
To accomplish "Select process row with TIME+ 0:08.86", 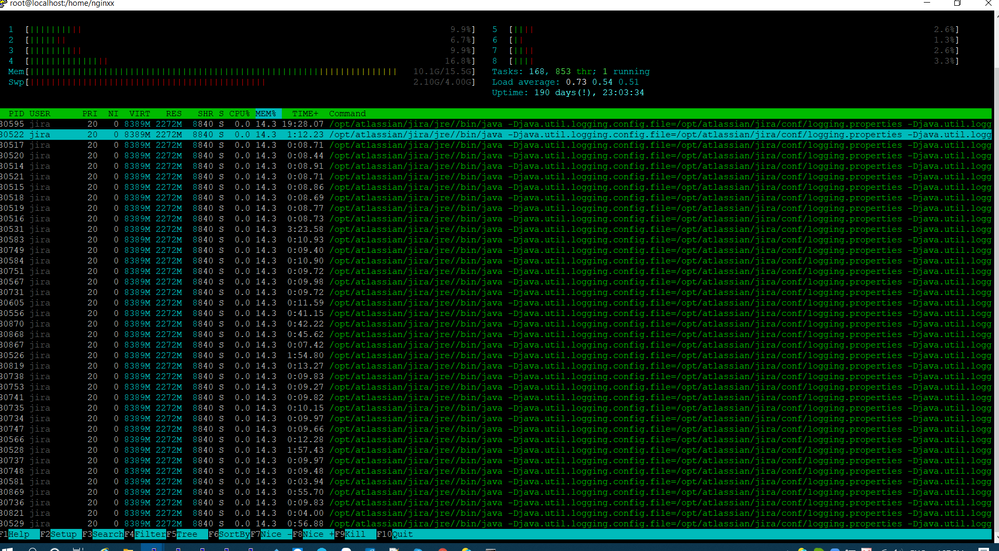I will tap(496, 187).
